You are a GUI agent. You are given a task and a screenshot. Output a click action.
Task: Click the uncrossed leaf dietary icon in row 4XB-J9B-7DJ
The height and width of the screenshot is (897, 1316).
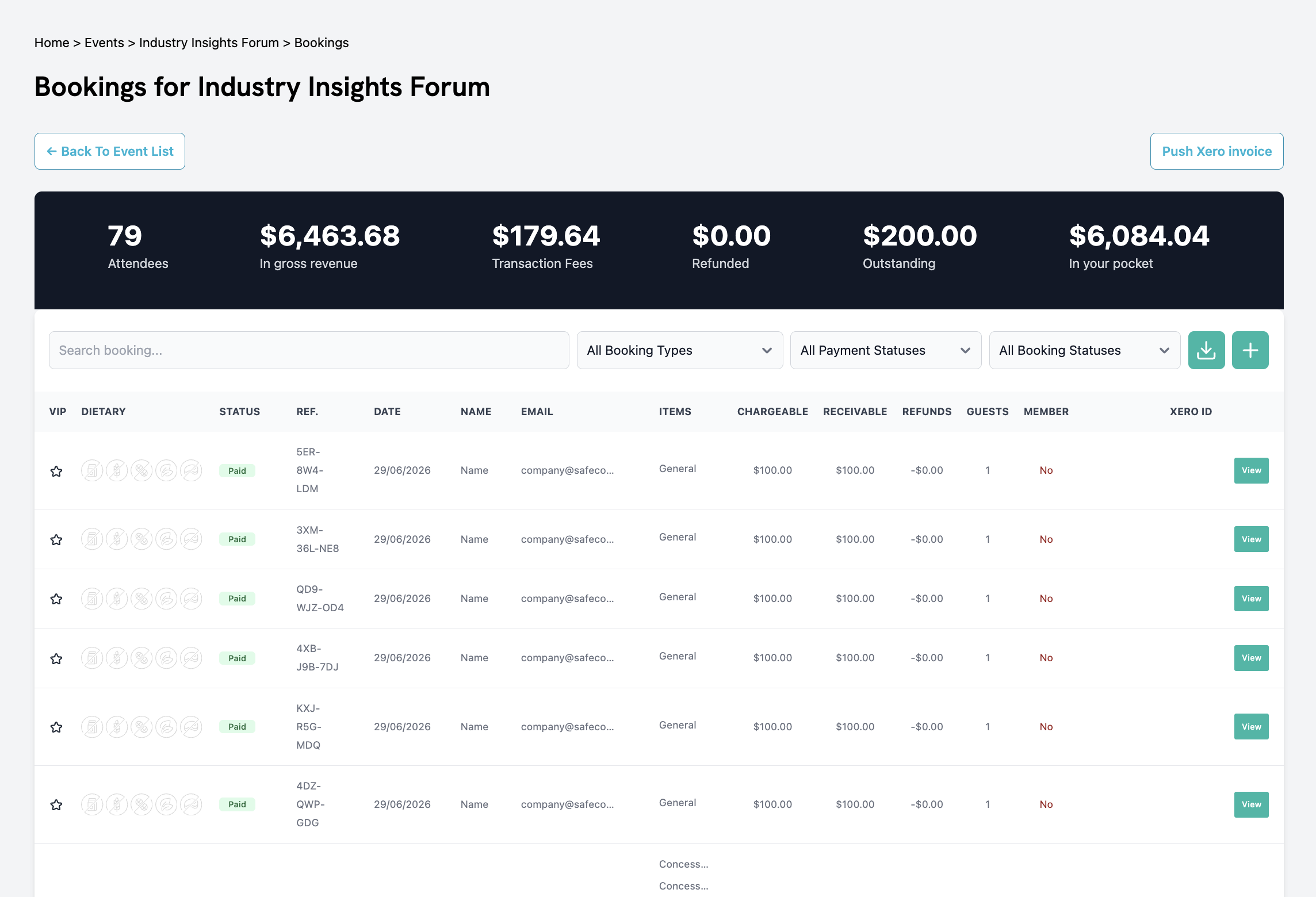[x=166, y=658]
